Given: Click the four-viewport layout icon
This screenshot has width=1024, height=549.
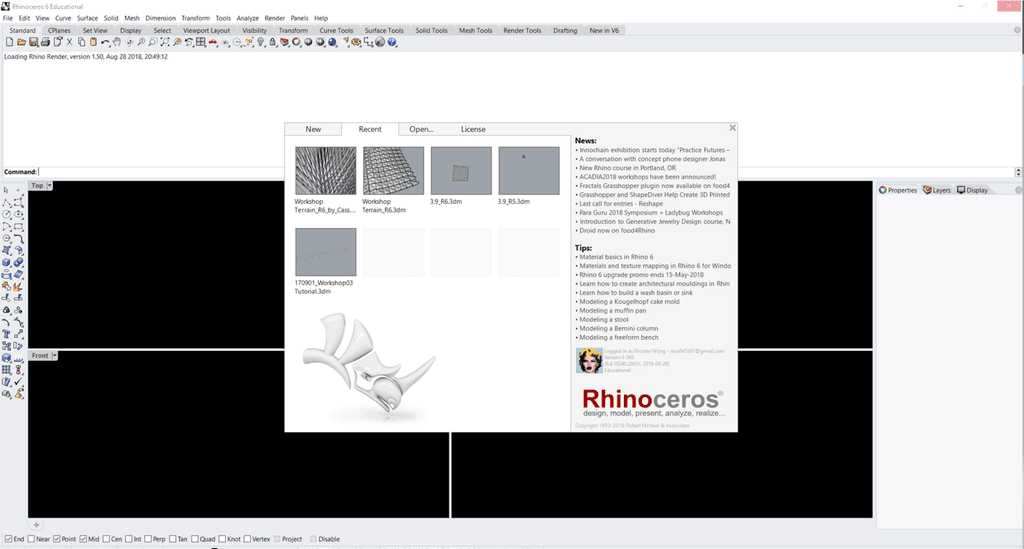Looking at the screenshot, I should point(200,42).
